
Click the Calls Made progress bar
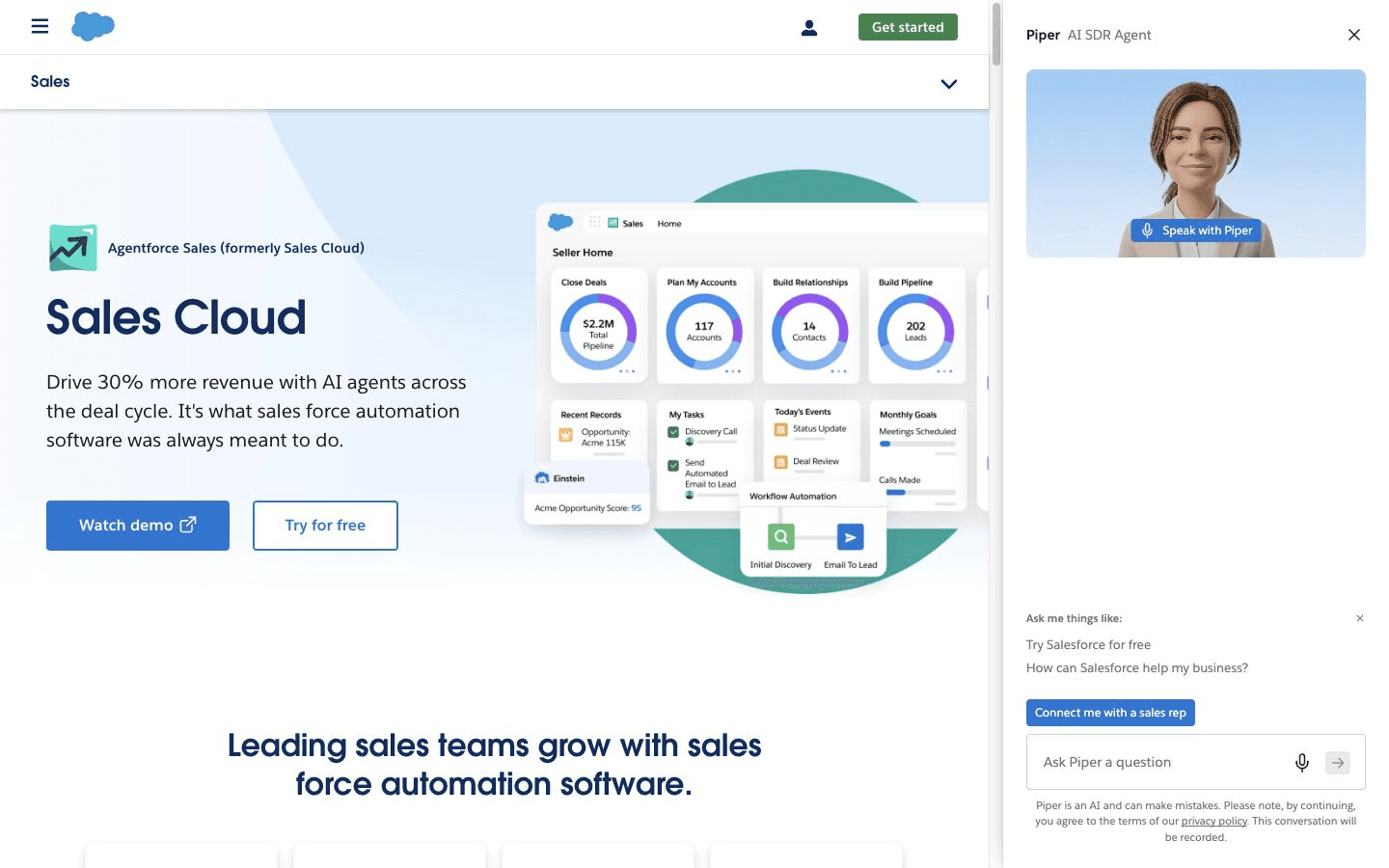917,492
